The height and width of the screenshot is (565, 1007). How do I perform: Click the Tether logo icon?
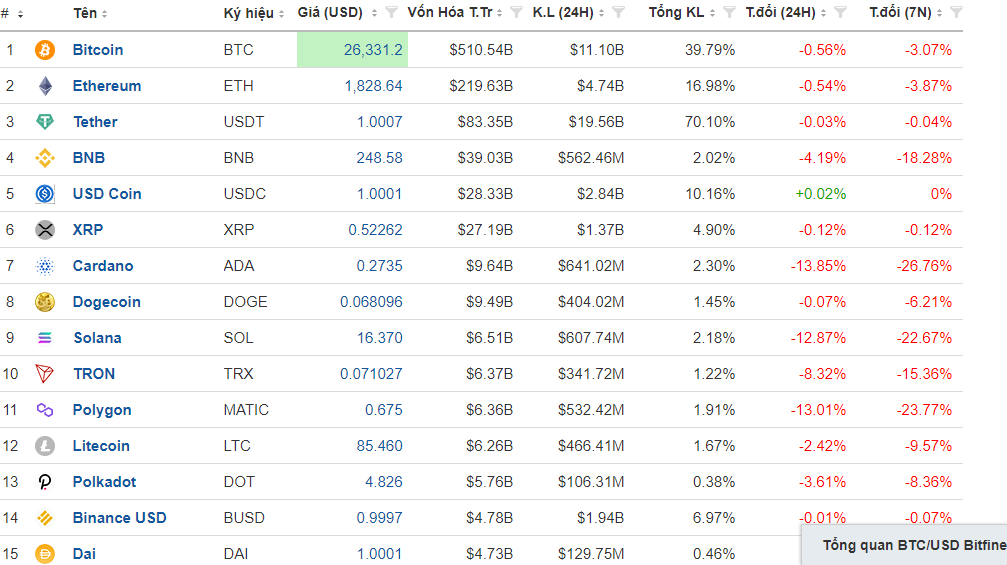tap(45, 121)
